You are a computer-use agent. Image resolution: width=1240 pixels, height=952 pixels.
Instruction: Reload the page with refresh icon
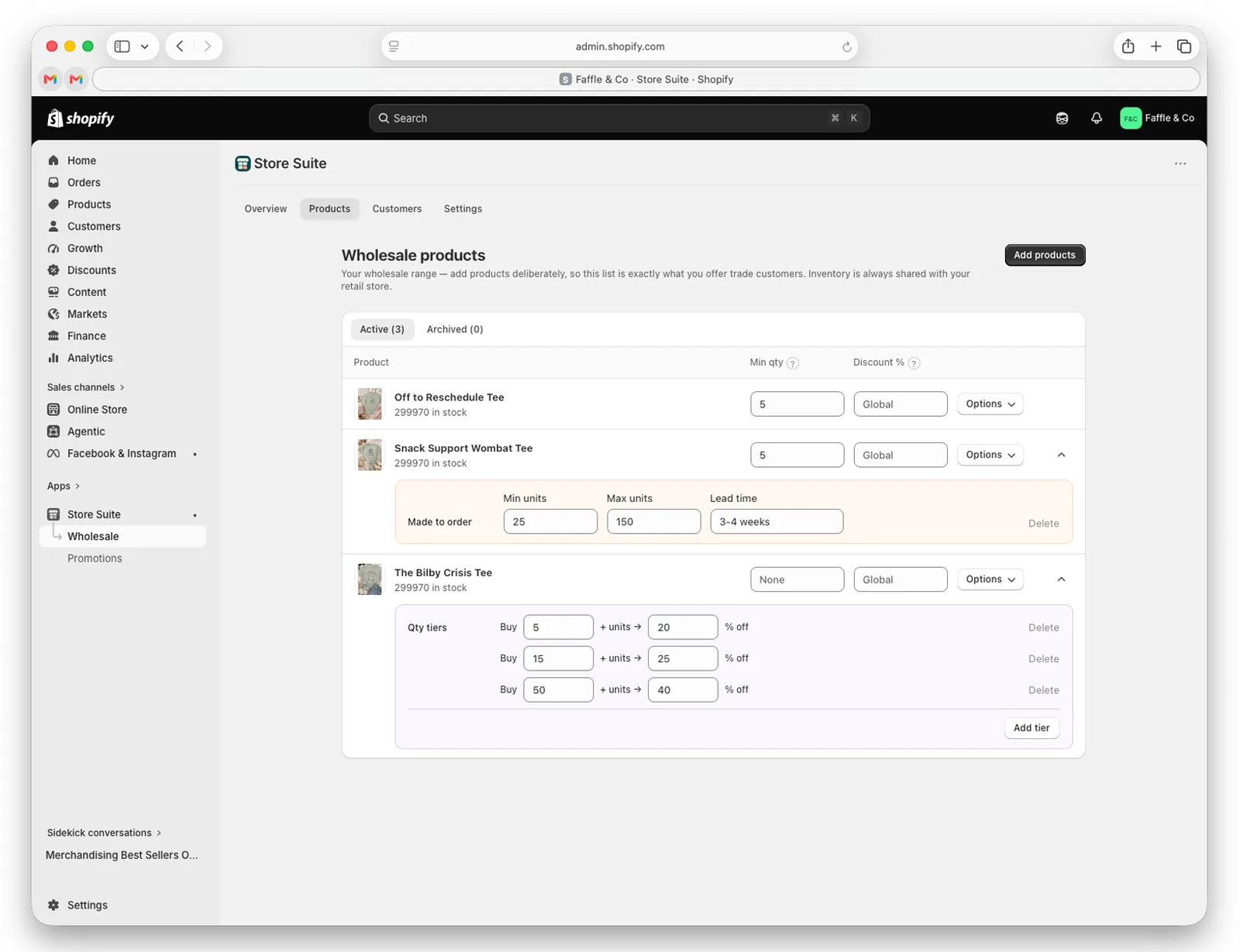(846, 47)
